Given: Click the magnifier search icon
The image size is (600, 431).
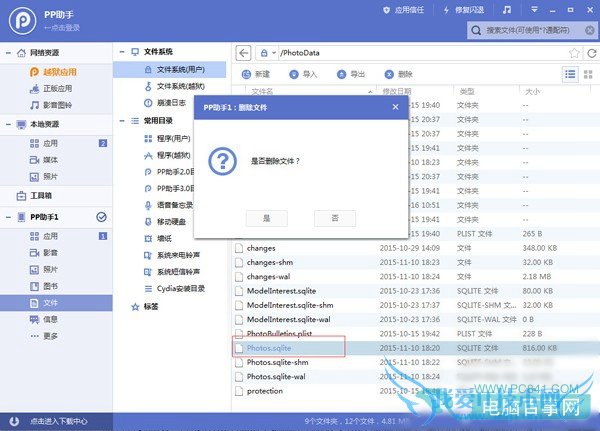Looking at the screenshot, I should coord(476,30).
